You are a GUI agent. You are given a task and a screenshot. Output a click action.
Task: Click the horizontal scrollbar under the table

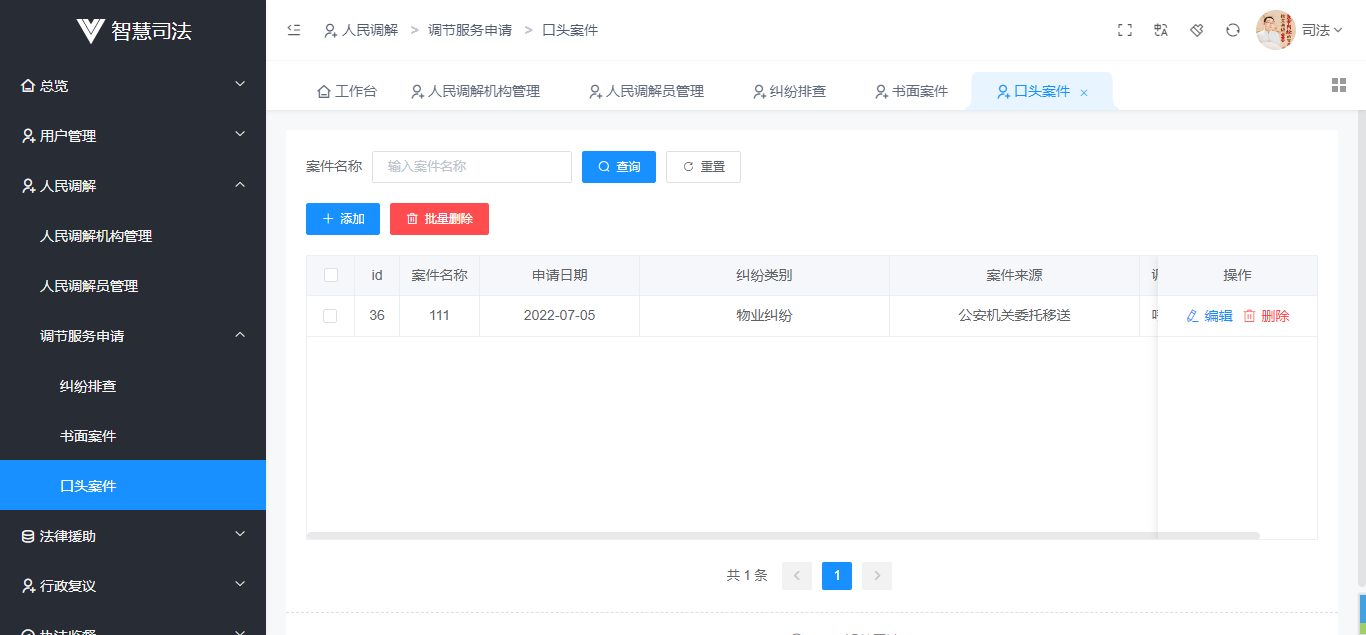coord(782,536)
